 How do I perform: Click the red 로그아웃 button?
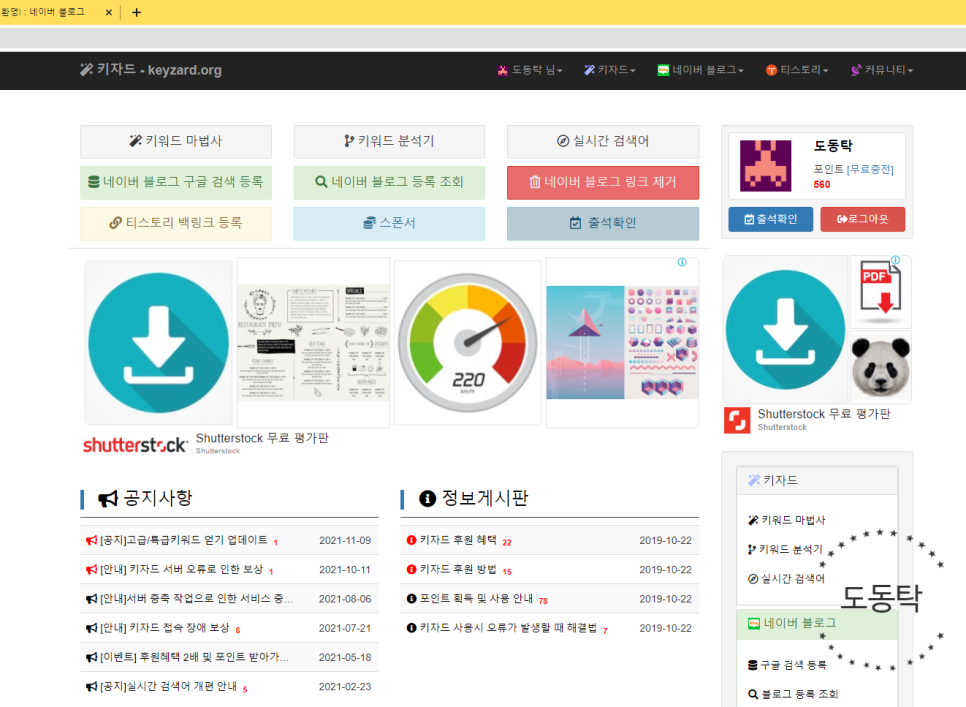click(862, 219)
